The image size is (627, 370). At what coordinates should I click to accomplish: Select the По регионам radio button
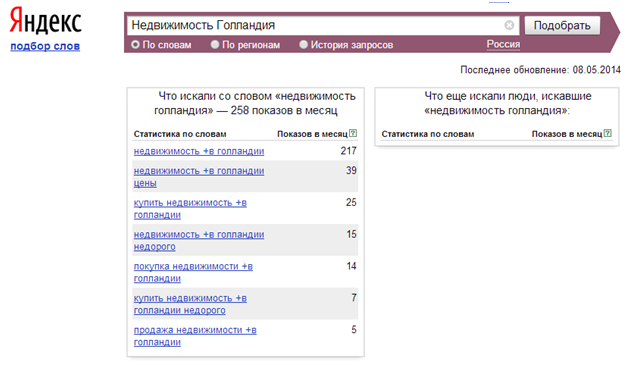point(215,44)
